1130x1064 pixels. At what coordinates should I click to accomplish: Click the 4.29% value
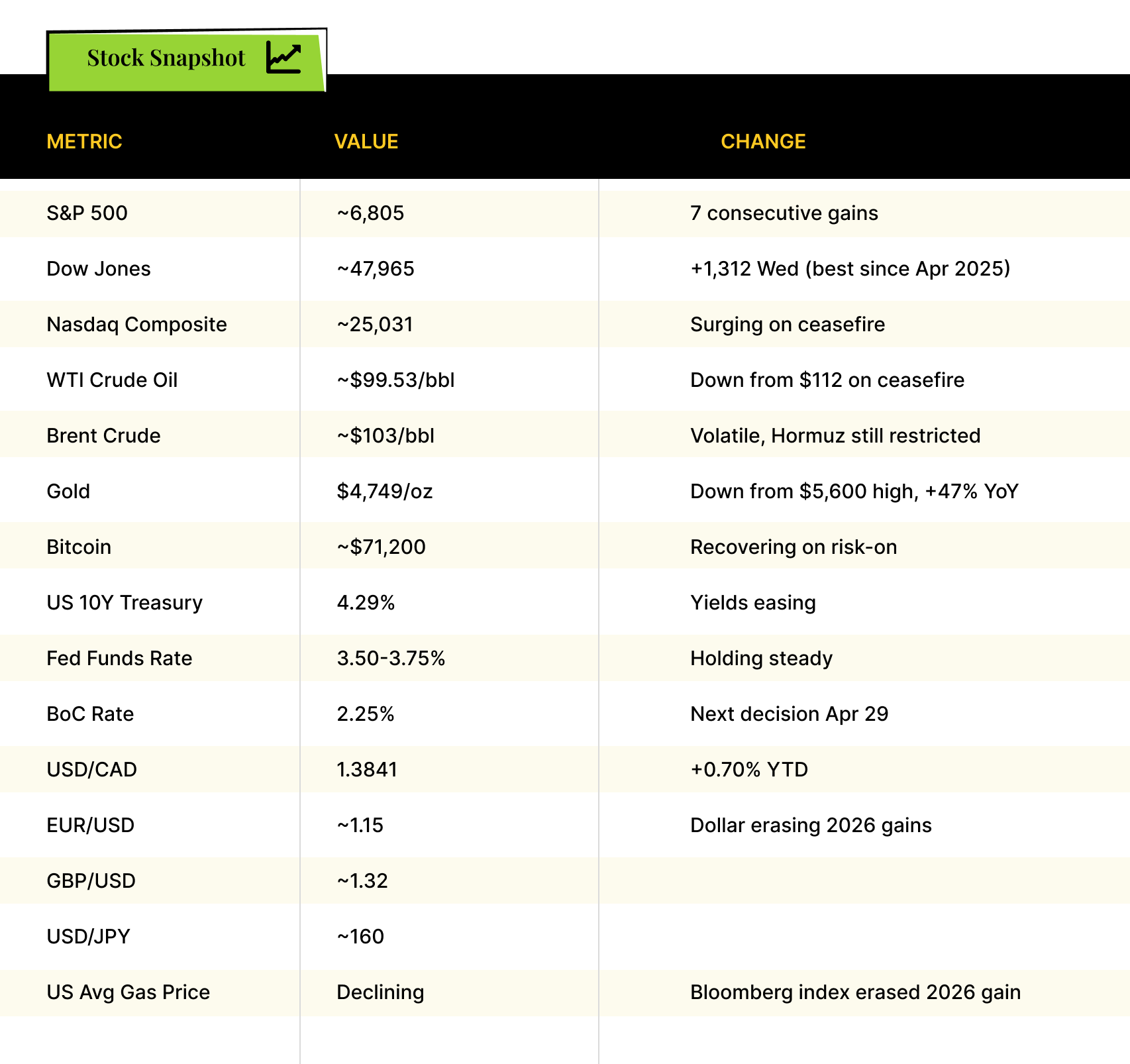coord(366,603)
